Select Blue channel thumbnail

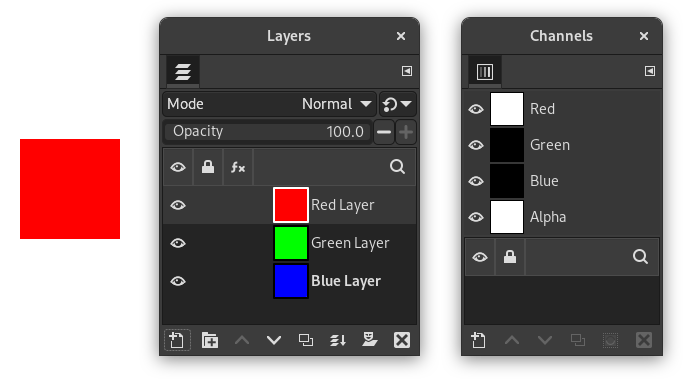pos(507,181)
